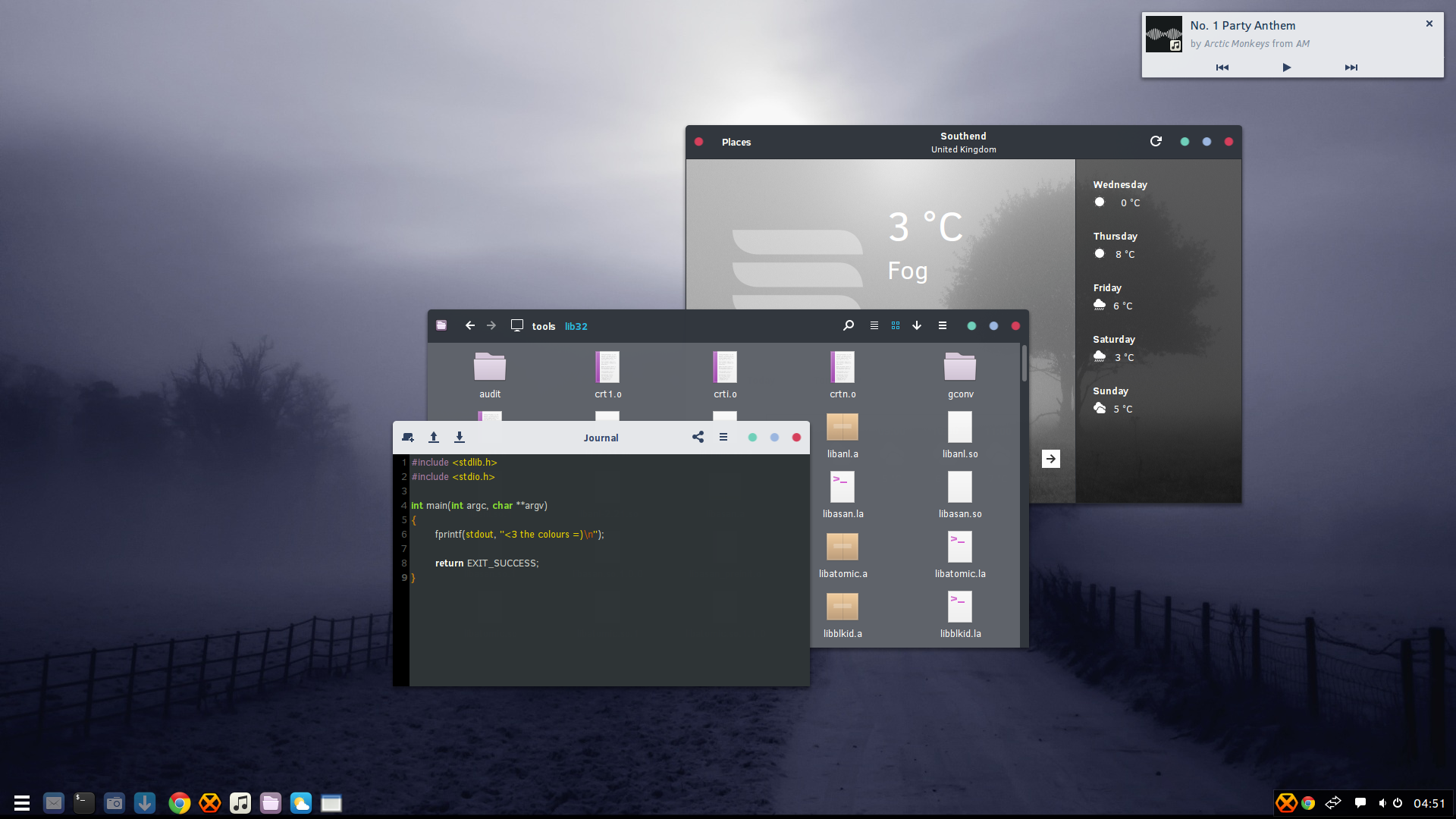Open the weather app from taskbar
Screen dimensions: 1456x819
tap(301, 803)
